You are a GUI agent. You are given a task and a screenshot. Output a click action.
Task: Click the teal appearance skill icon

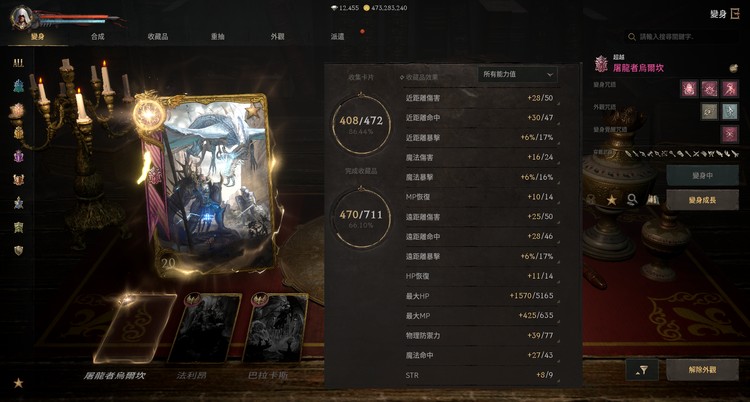click(x=730, y=112)
